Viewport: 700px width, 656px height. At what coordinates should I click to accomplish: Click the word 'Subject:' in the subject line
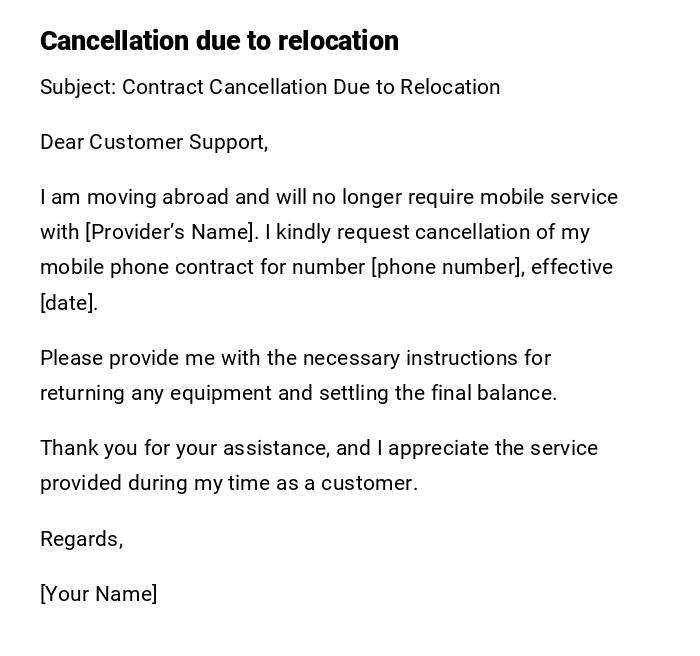click(78, 87)
